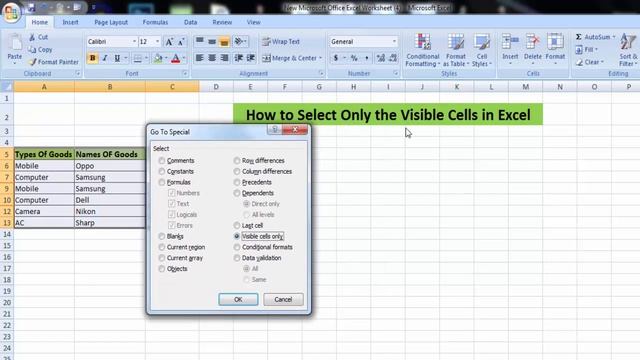Viewport: 640px width, 360px height.
Task: Open Conditional Formatting menu
Action: pyautogui.click(x=422, y=51)
